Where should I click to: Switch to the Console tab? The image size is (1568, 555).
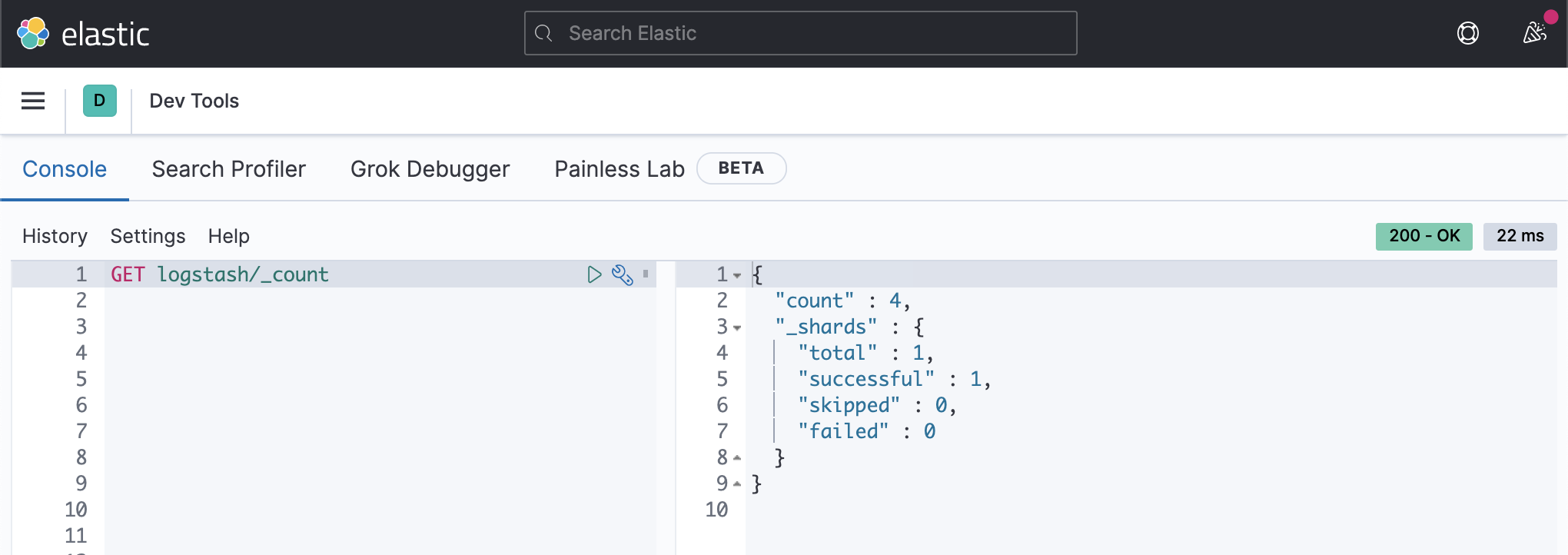tap(65, 169)
